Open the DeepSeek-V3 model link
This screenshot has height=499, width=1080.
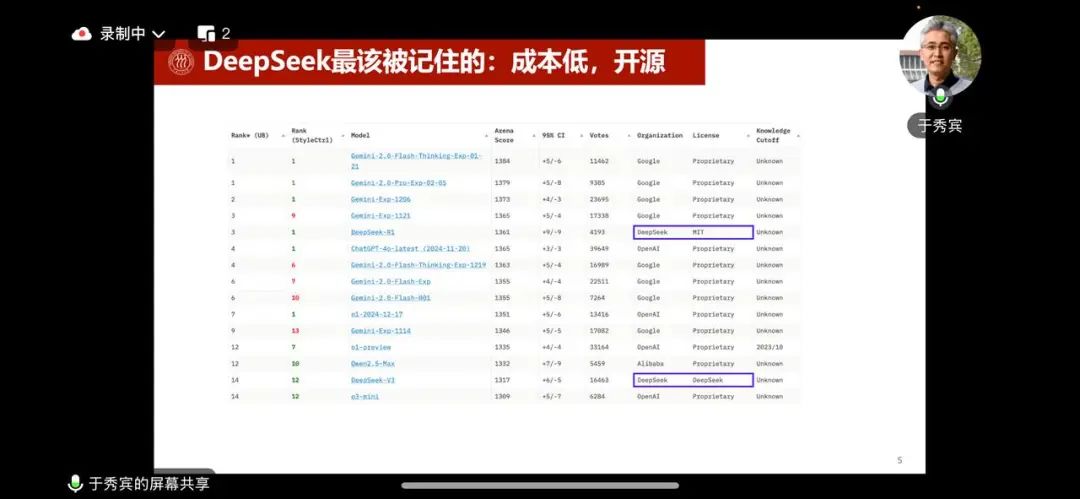[x=373, y=380]
